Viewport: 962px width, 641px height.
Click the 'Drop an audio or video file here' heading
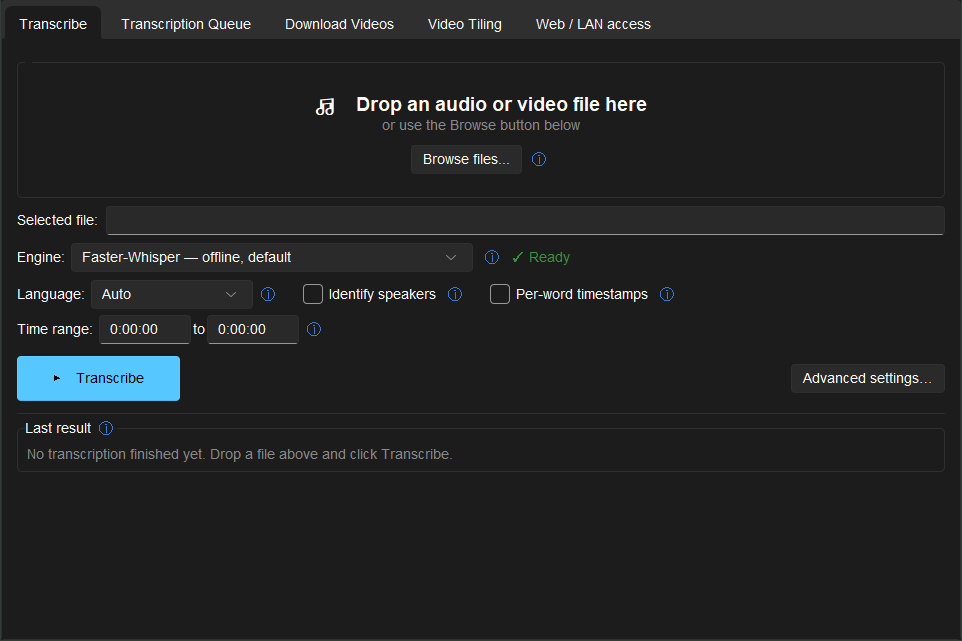click(x=501, y=104)
